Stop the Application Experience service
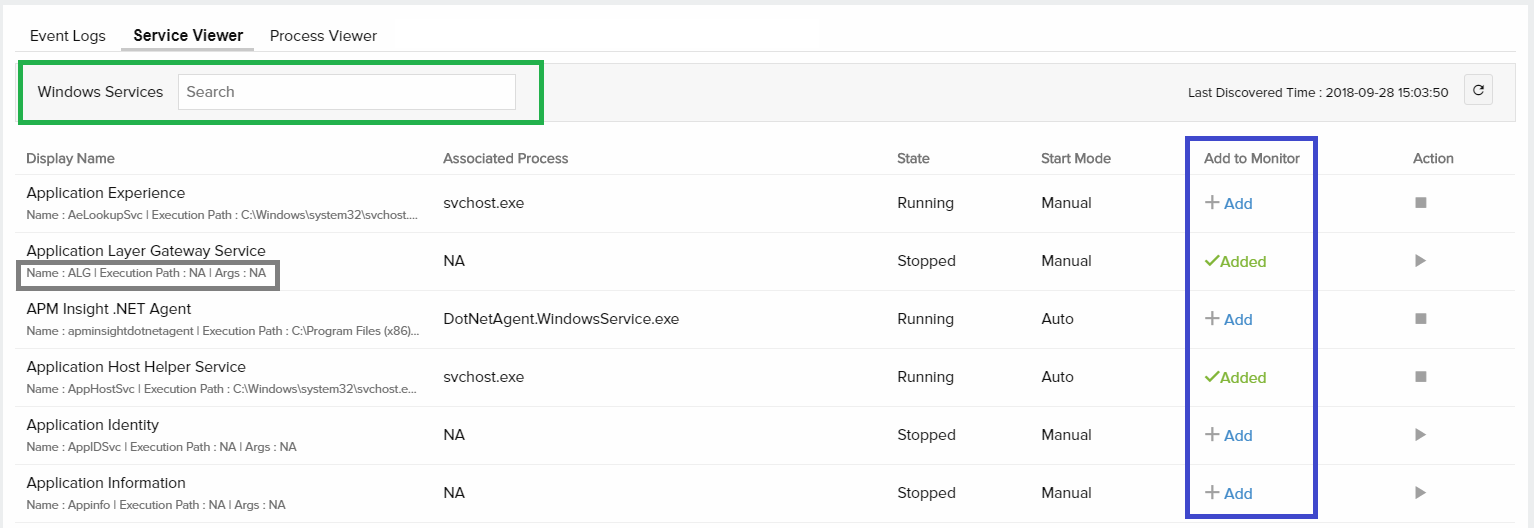Screen dimensions: 1534x528 point(1420,203)
